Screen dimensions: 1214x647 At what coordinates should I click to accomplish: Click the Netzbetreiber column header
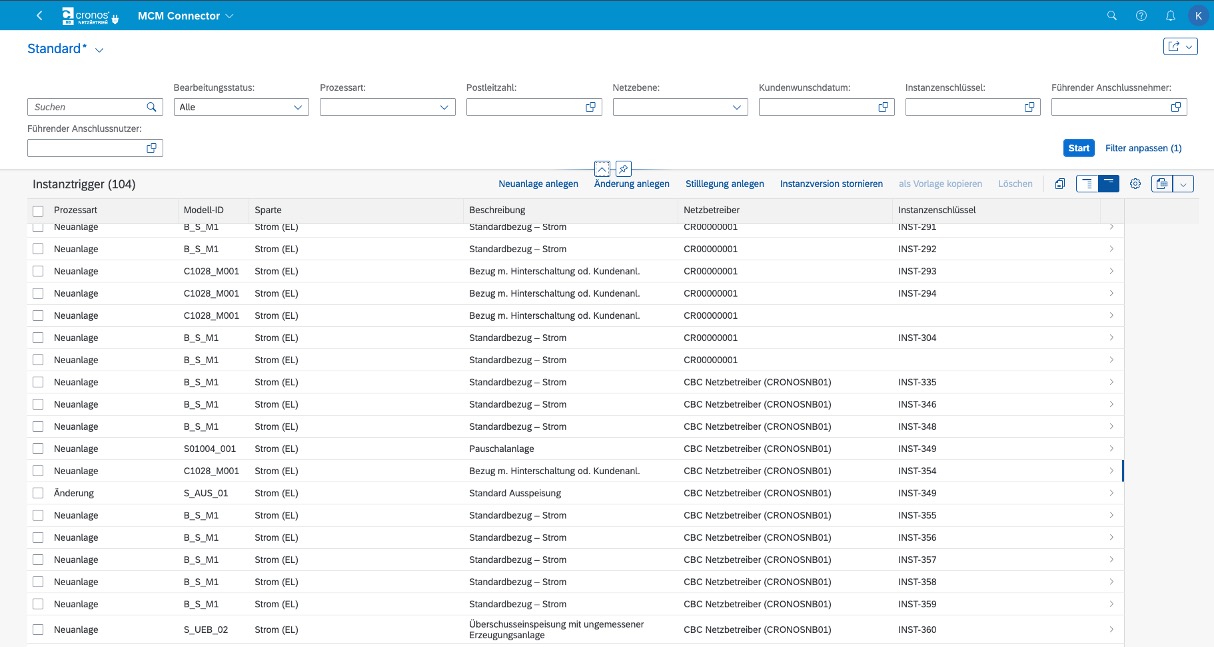point(785,211)
